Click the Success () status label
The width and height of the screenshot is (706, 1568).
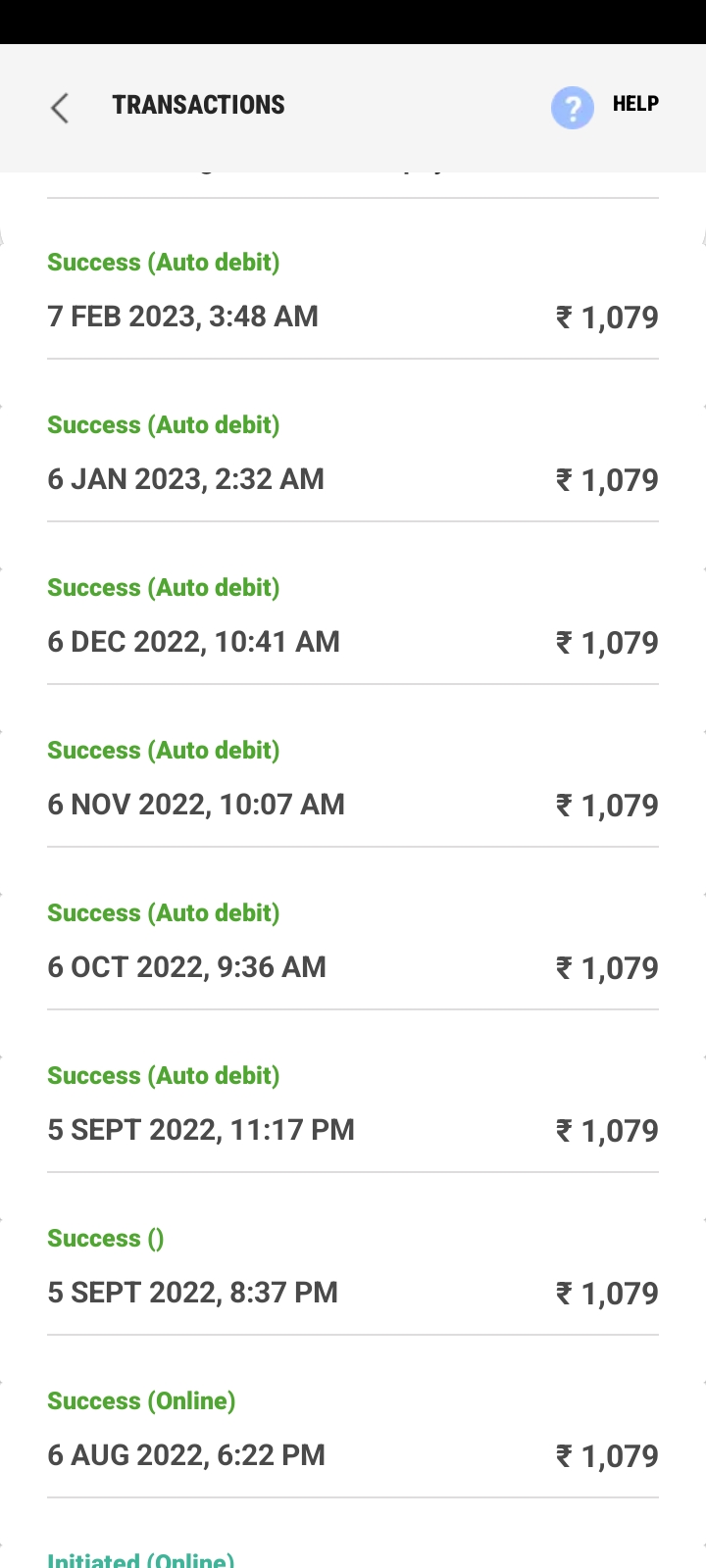tap(106, 1239)
